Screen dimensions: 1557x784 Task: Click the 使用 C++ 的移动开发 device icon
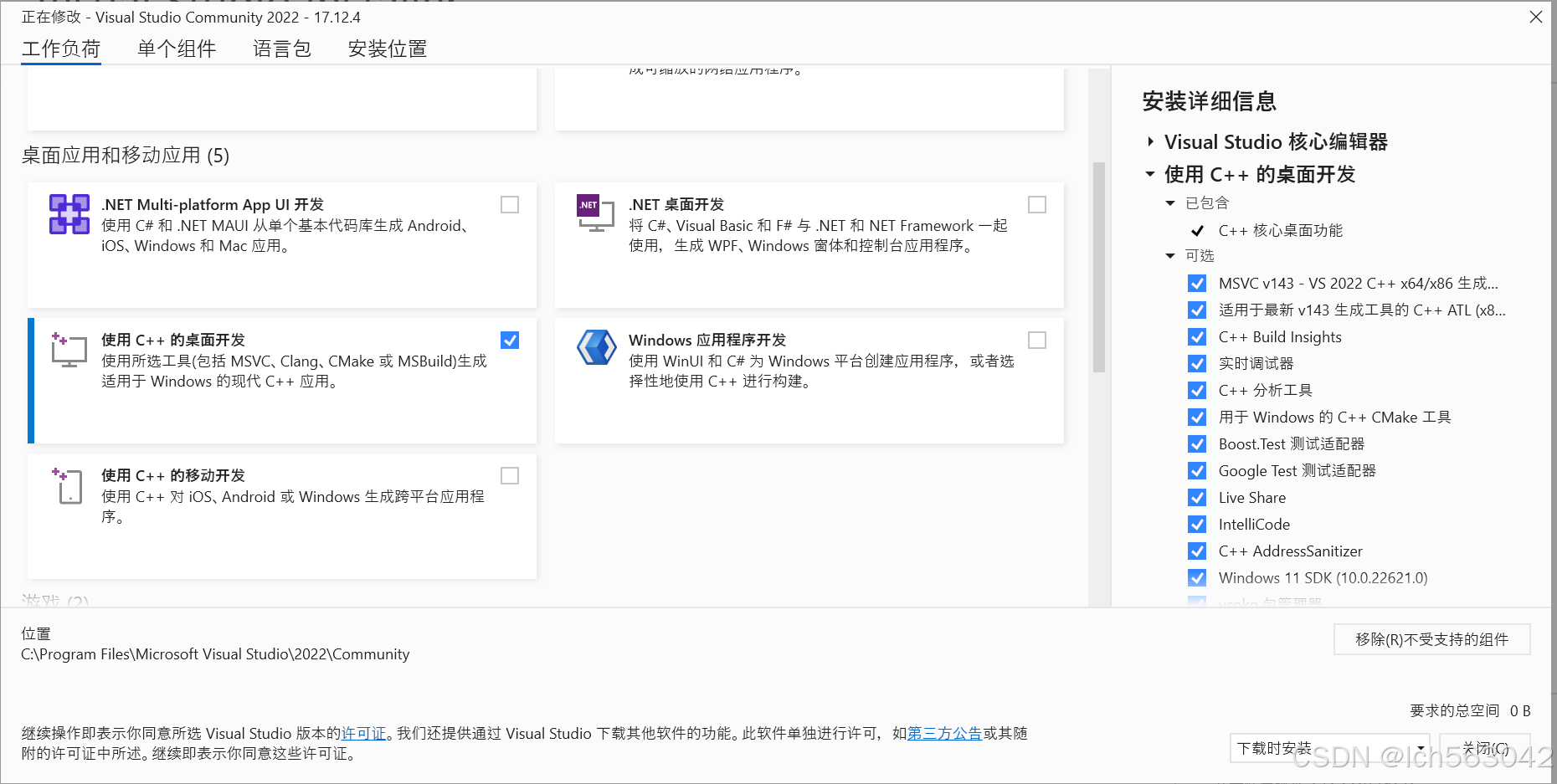point(69,485)
